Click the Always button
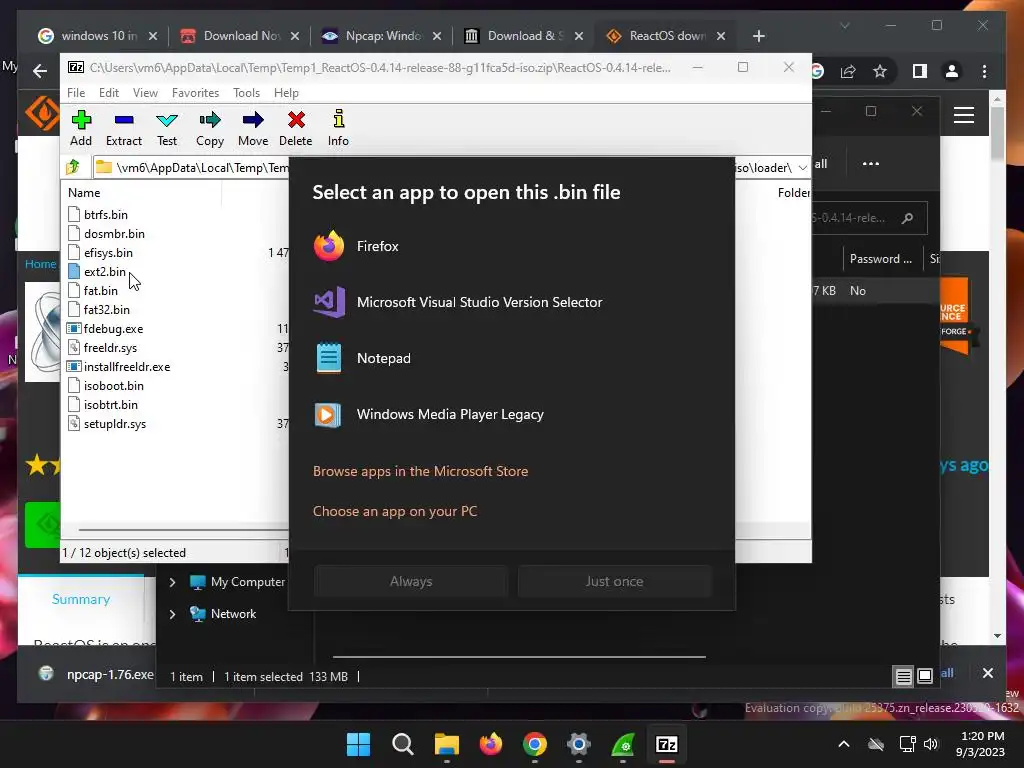Viewport: 1024px width, 768px height. point(411,581)
